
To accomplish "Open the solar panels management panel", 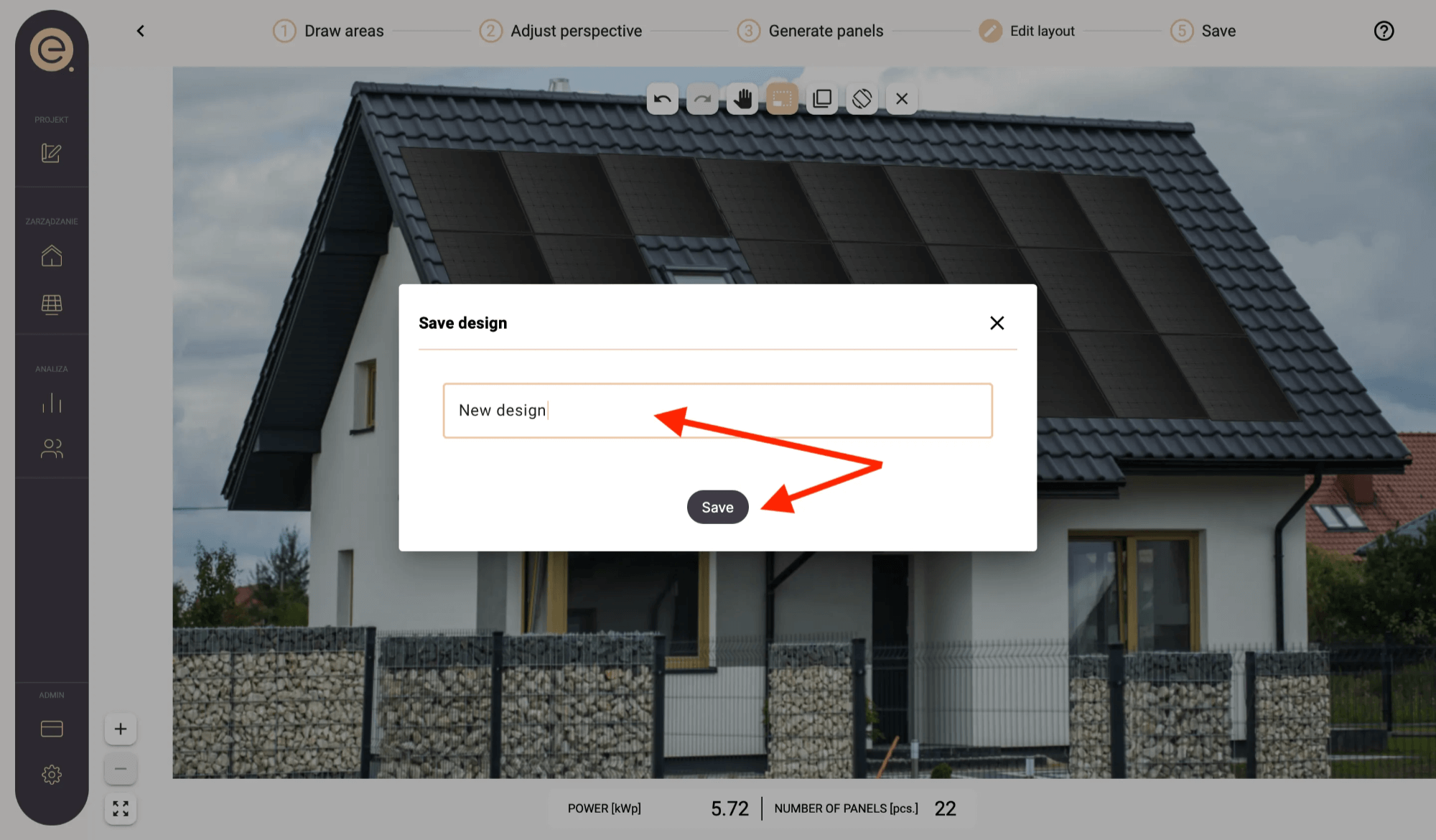I will 51,303.
